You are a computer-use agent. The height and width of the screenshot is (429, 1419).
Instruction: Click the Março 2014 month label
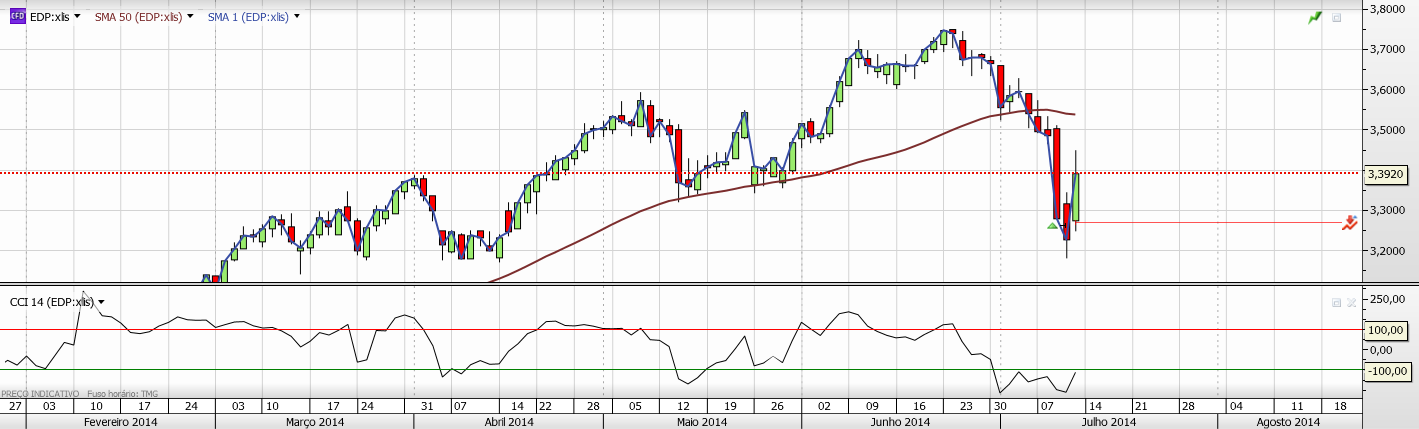click(x=314, y=422)
